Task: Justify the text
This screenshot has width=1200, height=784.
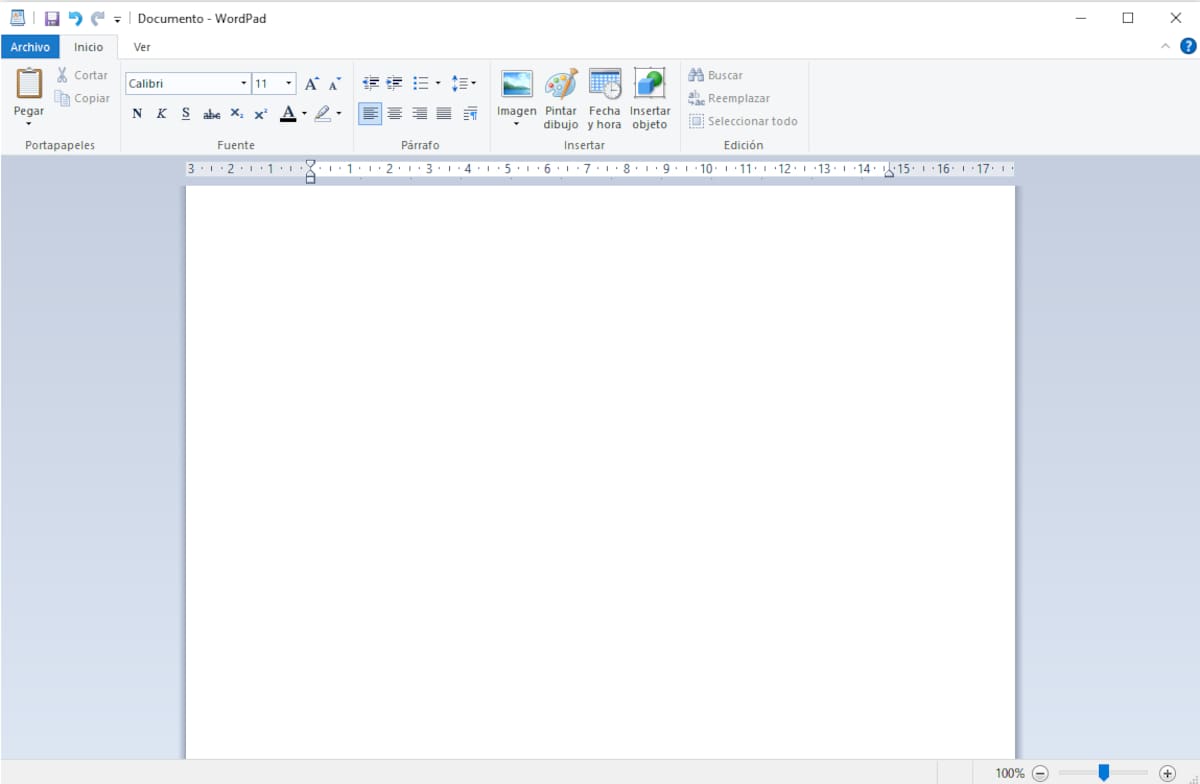Action: click(x=444, y=114)
